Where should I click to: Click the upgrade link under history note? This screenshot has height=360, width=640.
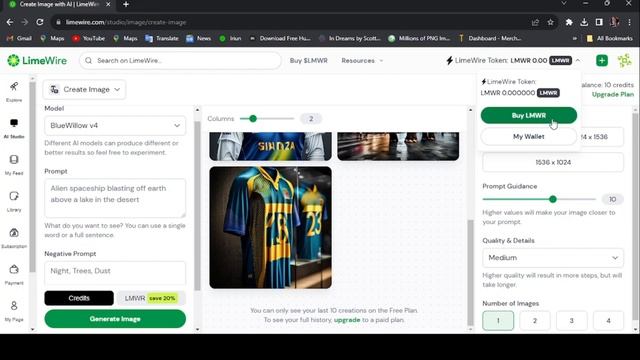click(347, 320)
